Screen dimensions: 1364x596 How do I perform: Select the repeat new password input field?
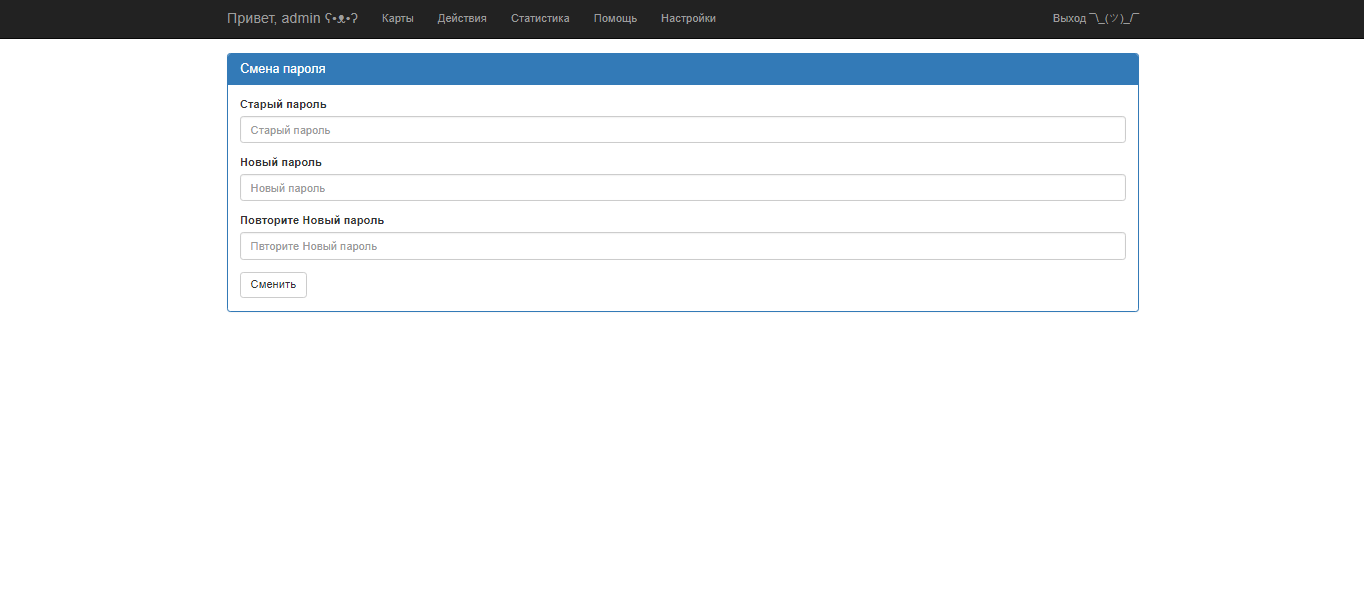(682, 246)
